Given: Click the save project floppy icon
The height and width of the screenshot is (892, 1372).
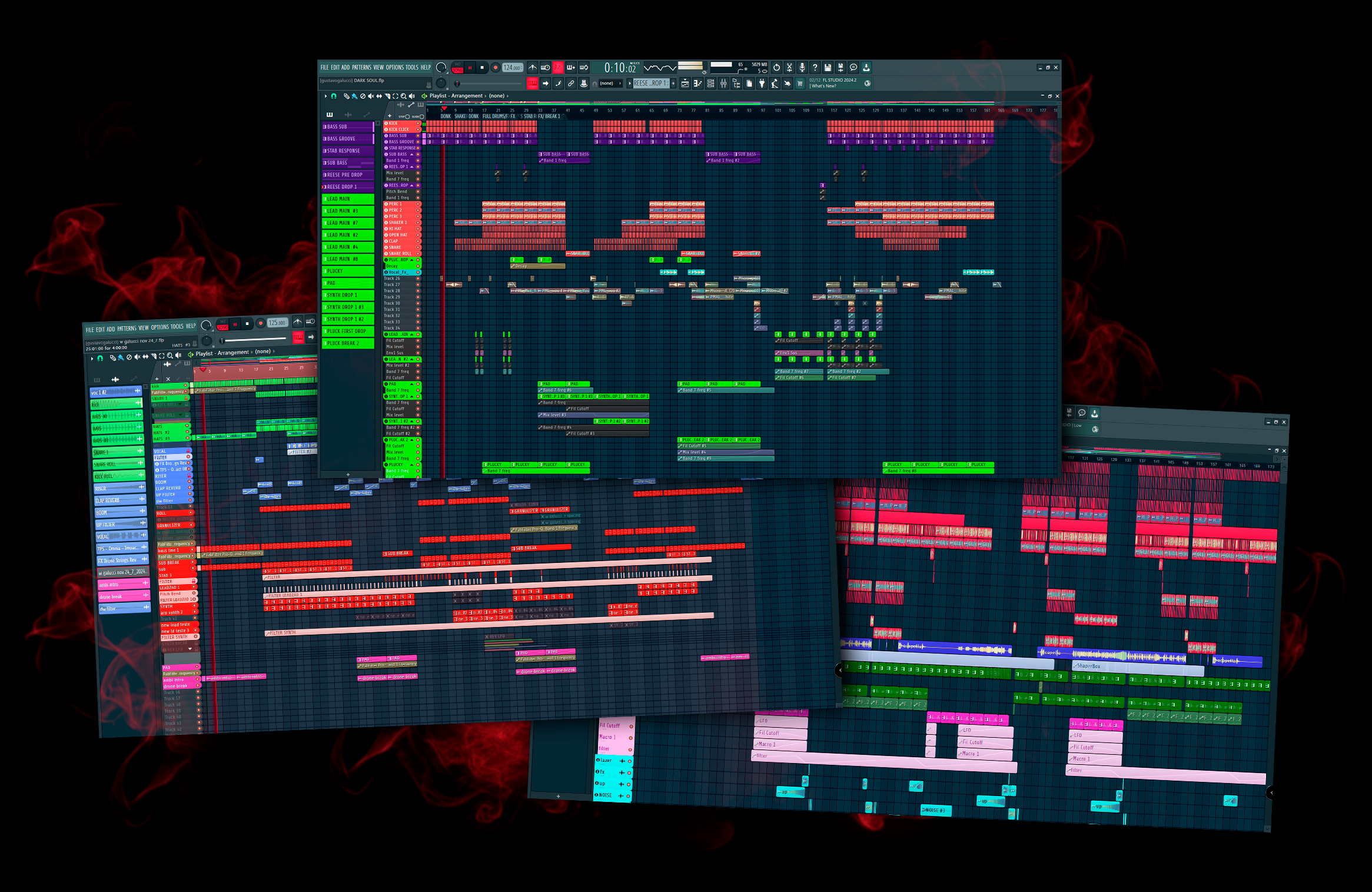Looking at the screenshot, I should click(x=828, y=68).
